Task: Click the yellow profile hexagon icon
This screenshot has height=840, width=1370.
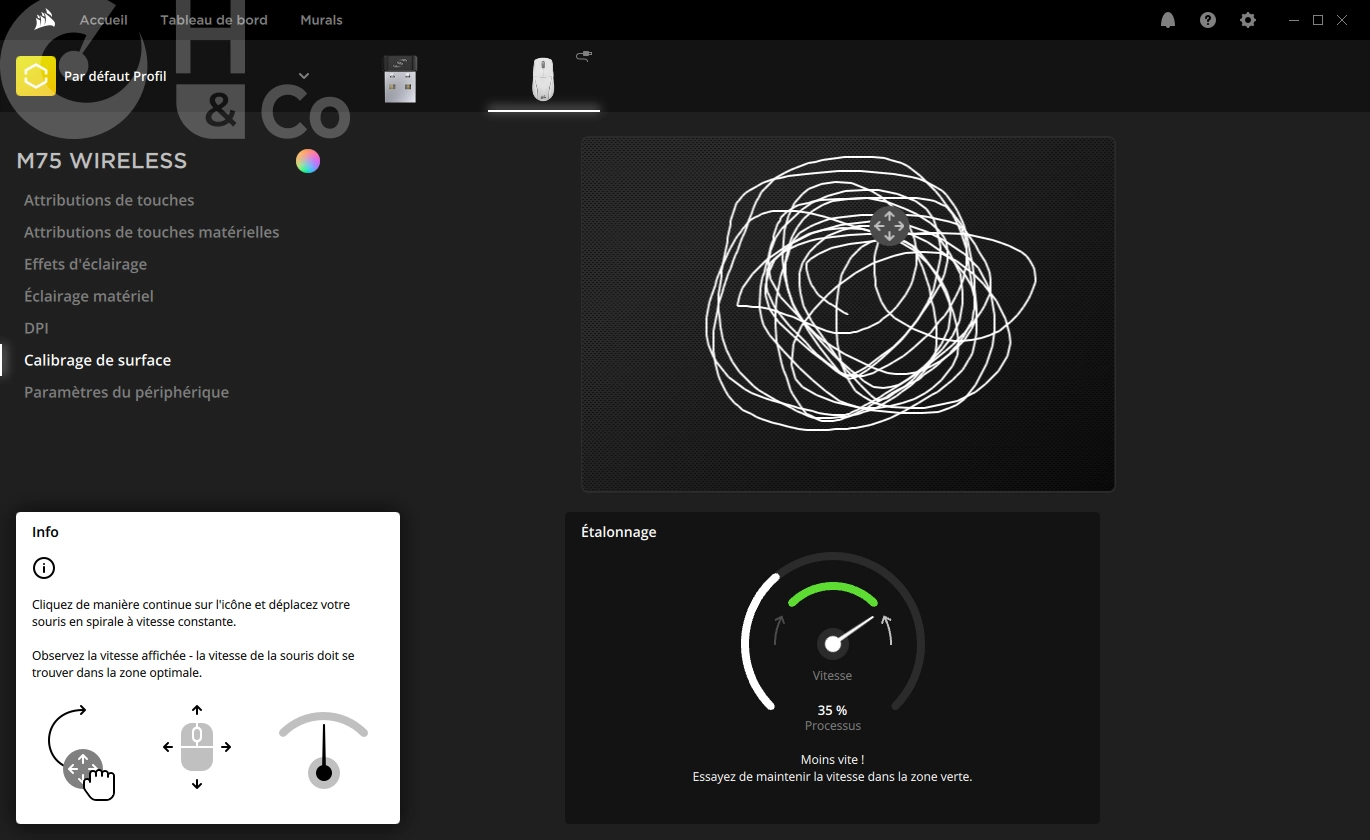Action: [36, 76]
